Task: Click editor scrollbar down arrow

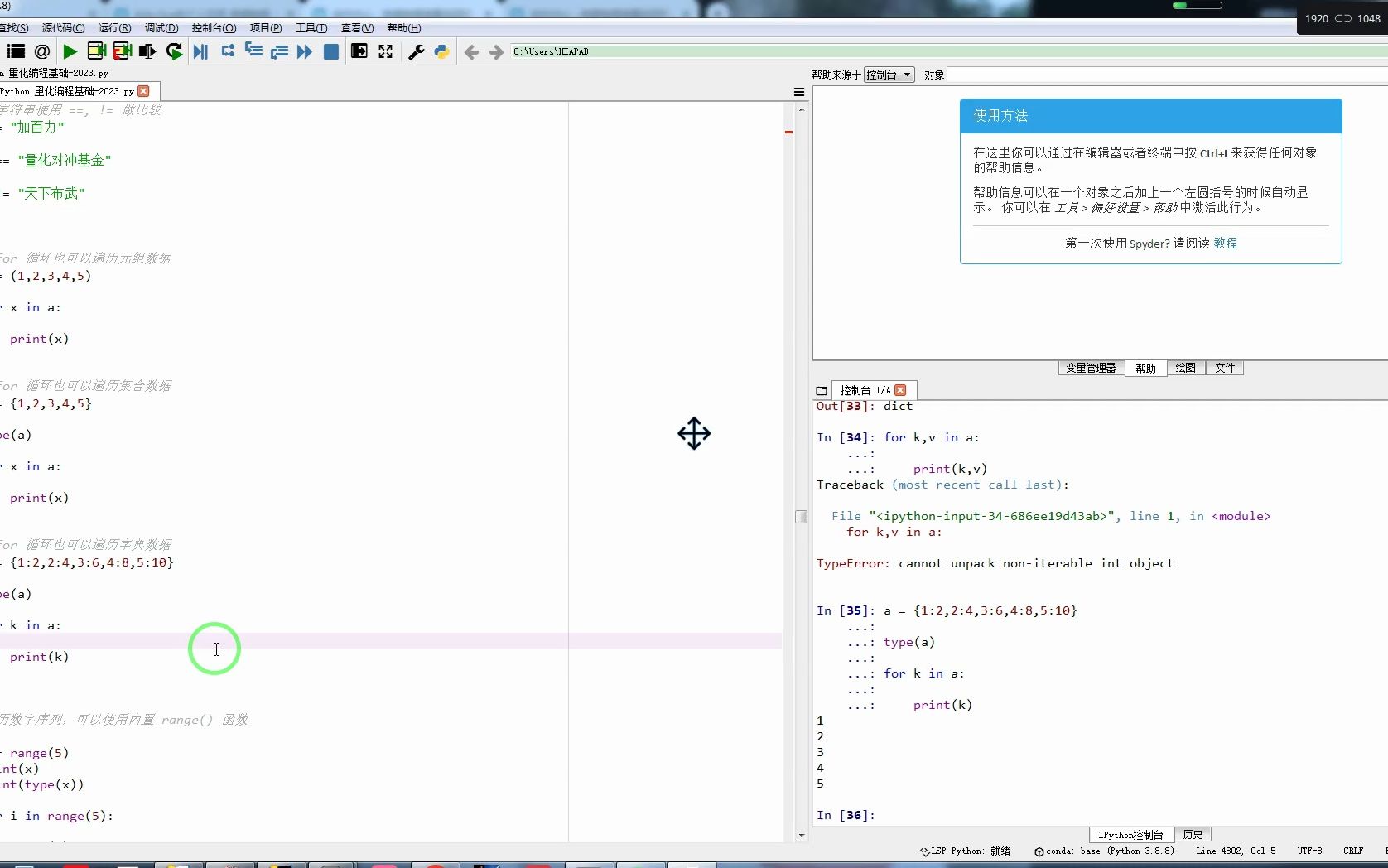Action: pyautogui.click(x=801, y=836)
